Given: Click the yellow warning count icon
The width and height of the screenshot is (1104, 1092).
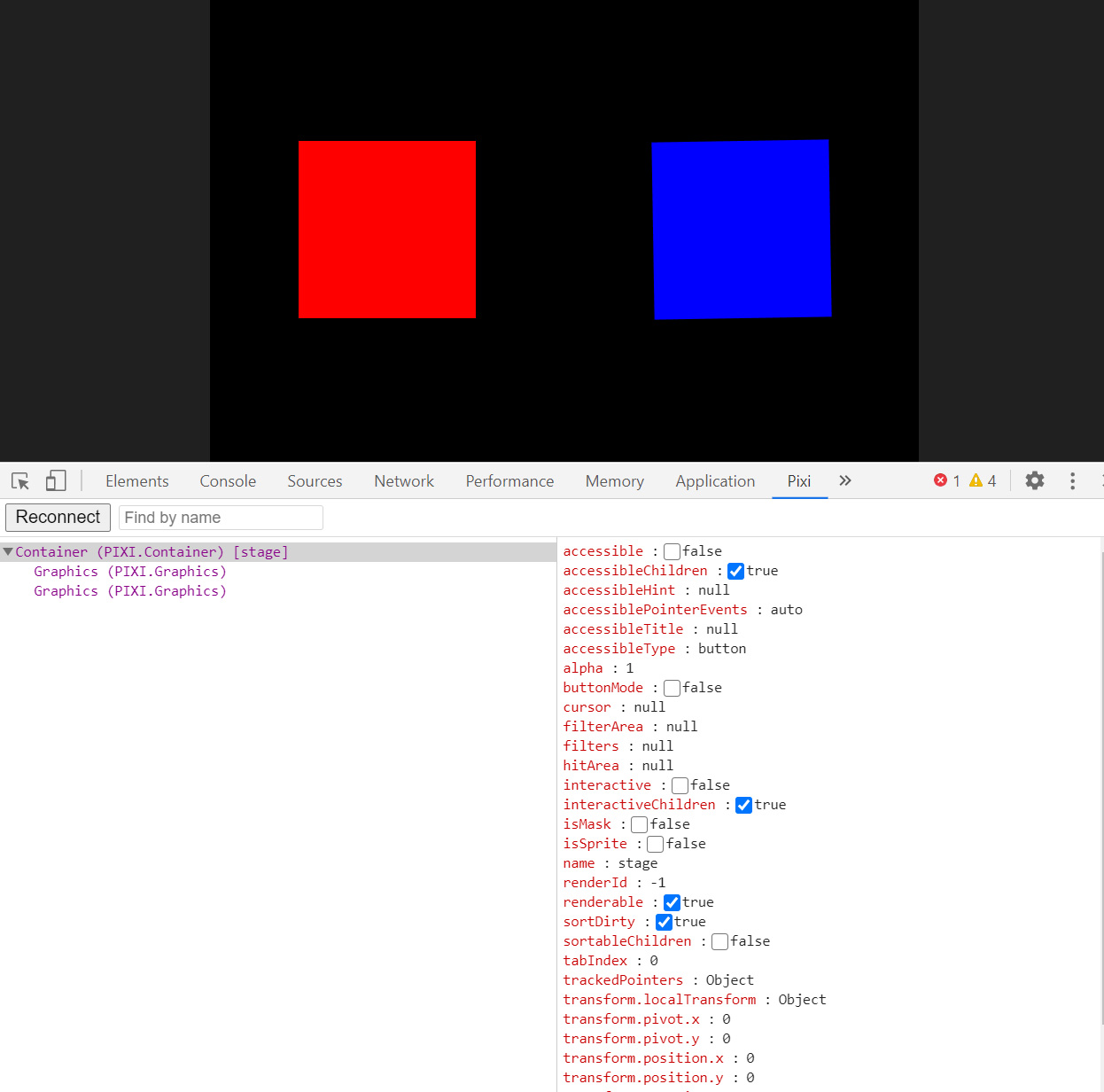Looking at the screenshot, I should pyautogui.click(x=976, y=480).
